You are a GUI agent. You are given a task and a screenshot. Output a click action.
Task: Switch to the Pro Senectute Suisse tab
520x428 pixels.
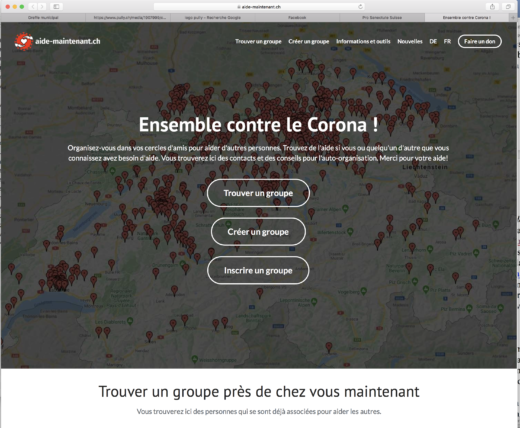tap(382, 18)
